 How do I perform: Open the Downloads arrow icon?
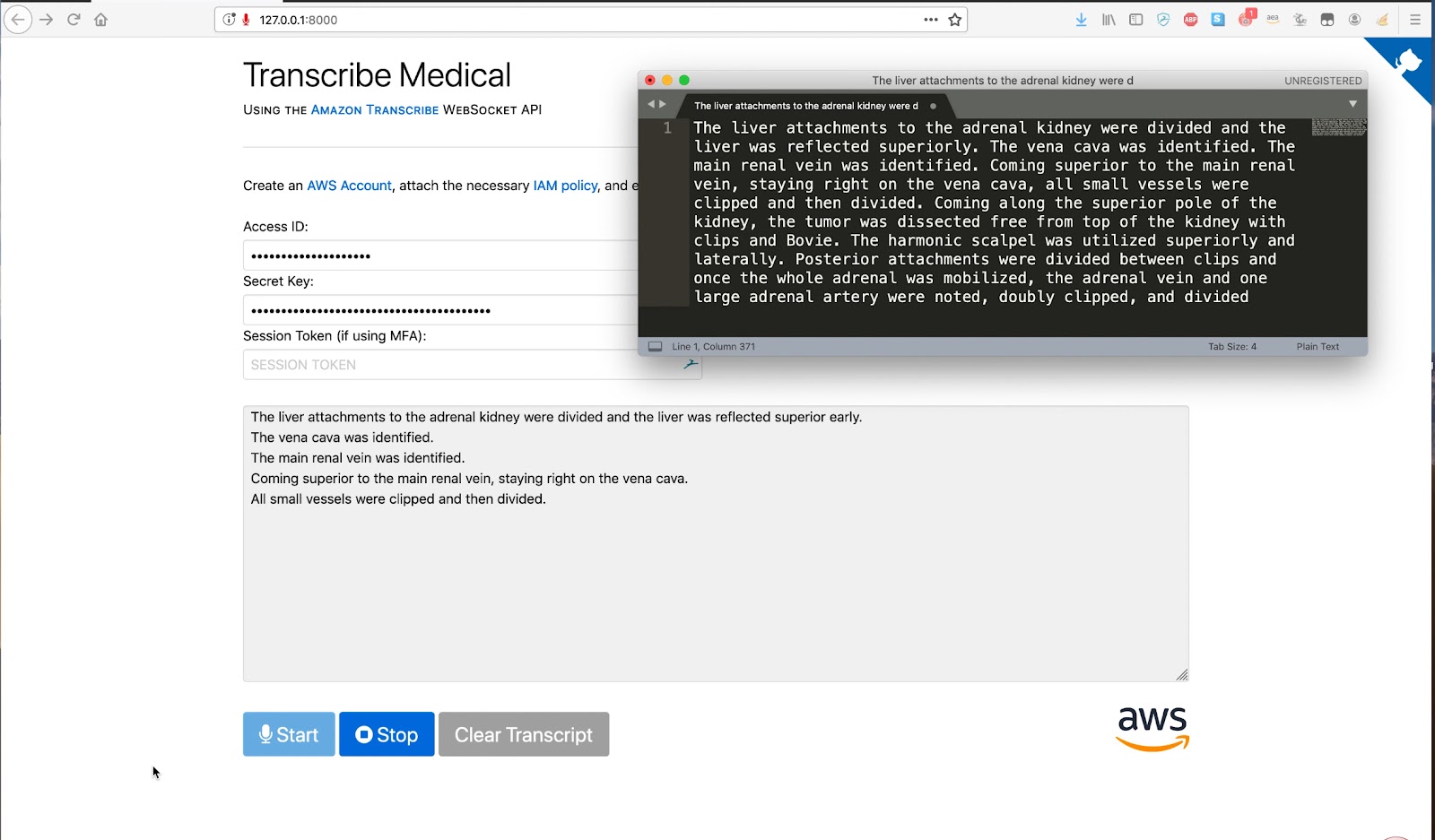coord(1082,19)
